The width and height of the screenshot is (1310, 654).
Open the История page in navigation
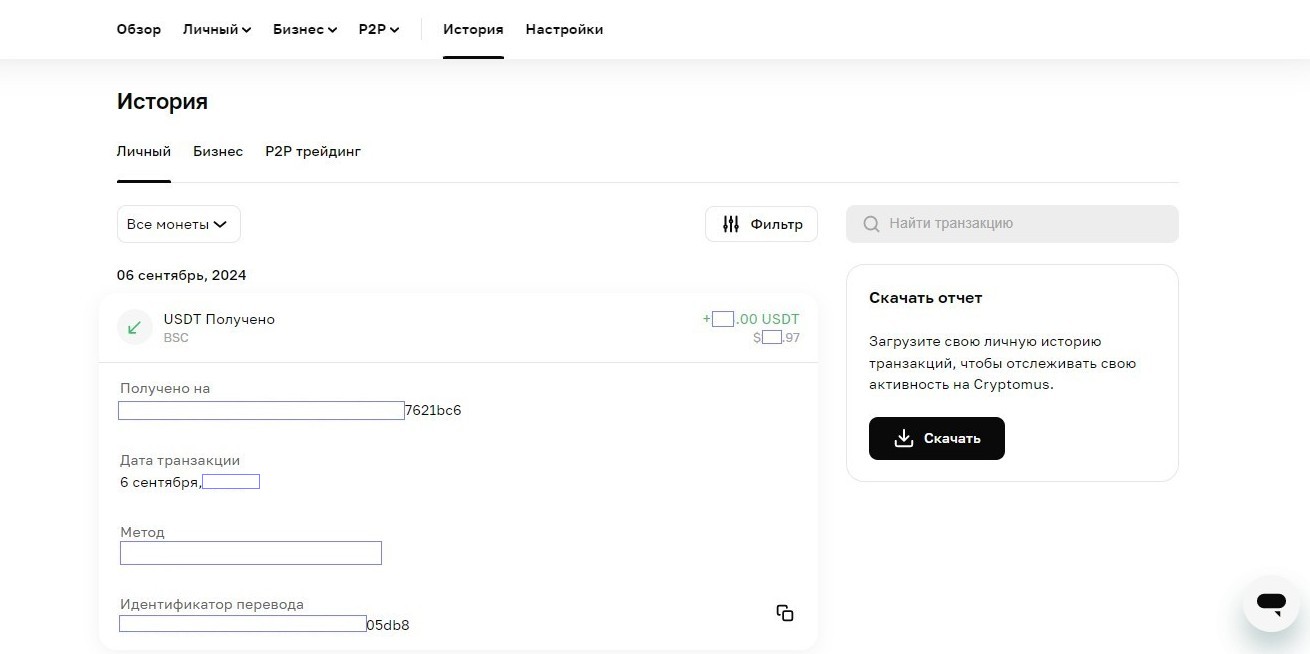(x=473, y=29)
